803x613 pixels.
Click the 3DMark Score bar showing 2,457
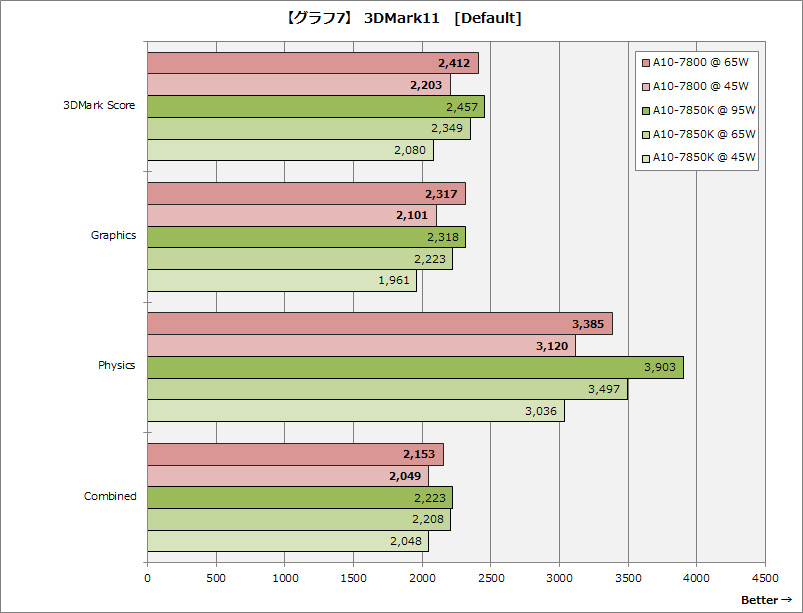tap(315, 107)
